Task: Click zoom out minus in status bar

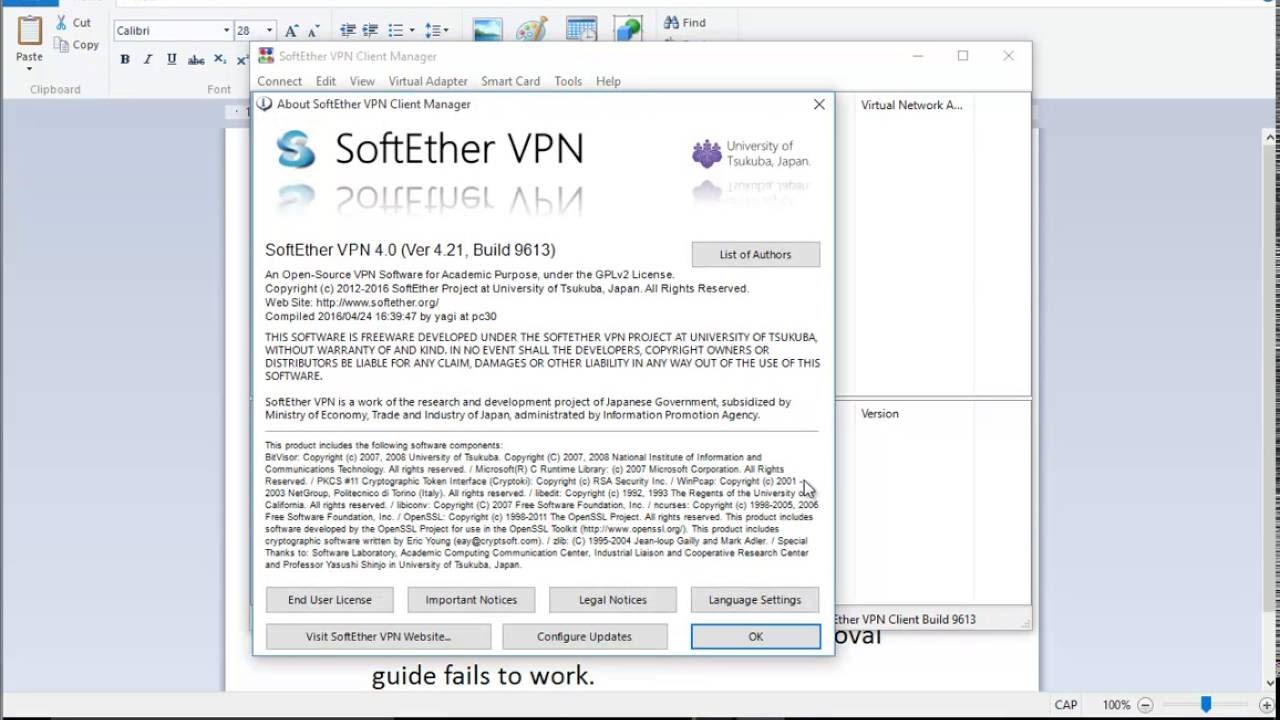Action: tap(1146, 705)
